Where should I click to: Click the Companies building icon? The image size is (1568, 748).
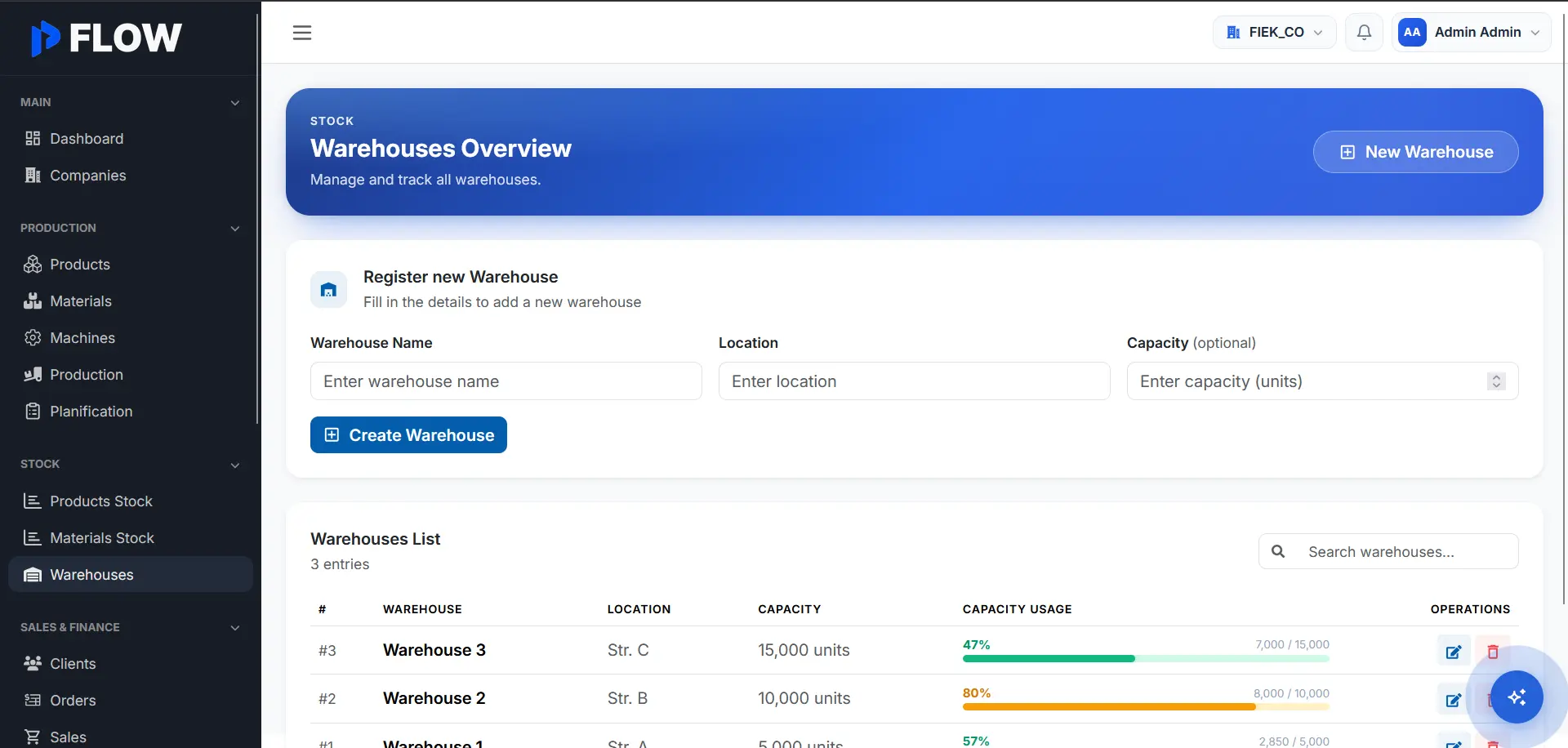pyautogui.click(x=33, y=176)
